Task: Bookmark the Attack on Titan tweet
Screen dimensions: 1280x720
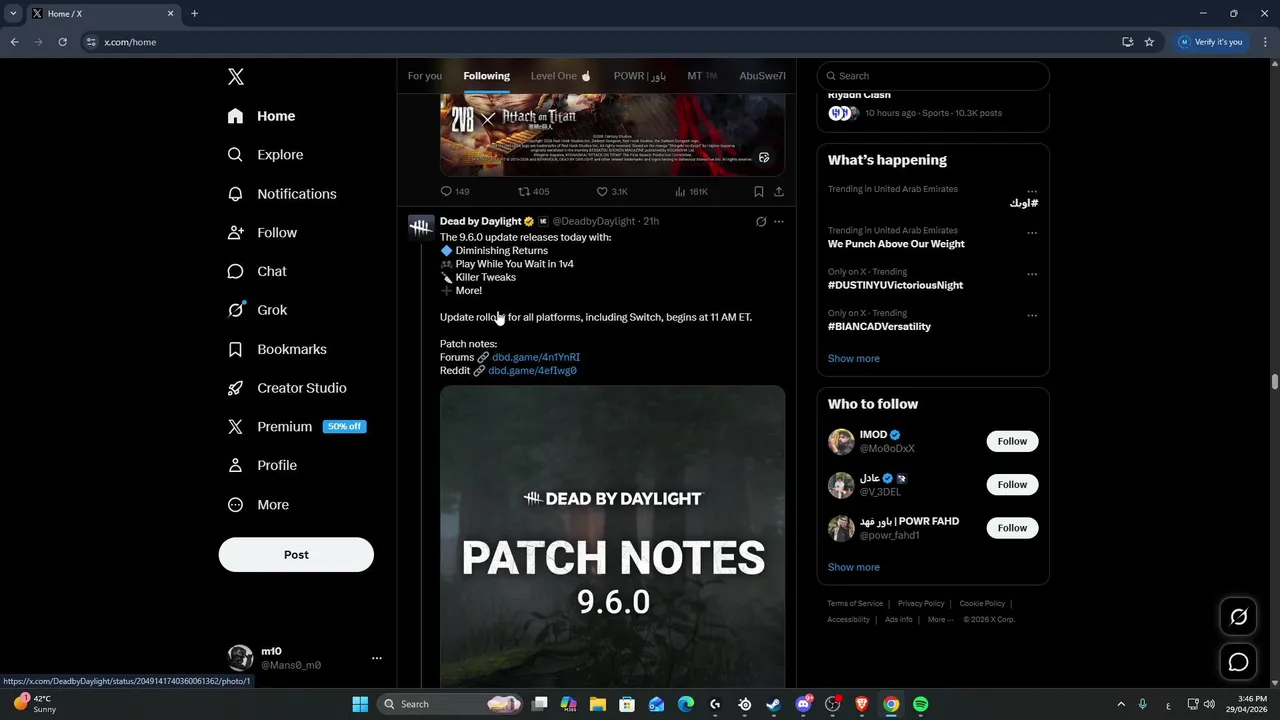Action: point(759,191)
